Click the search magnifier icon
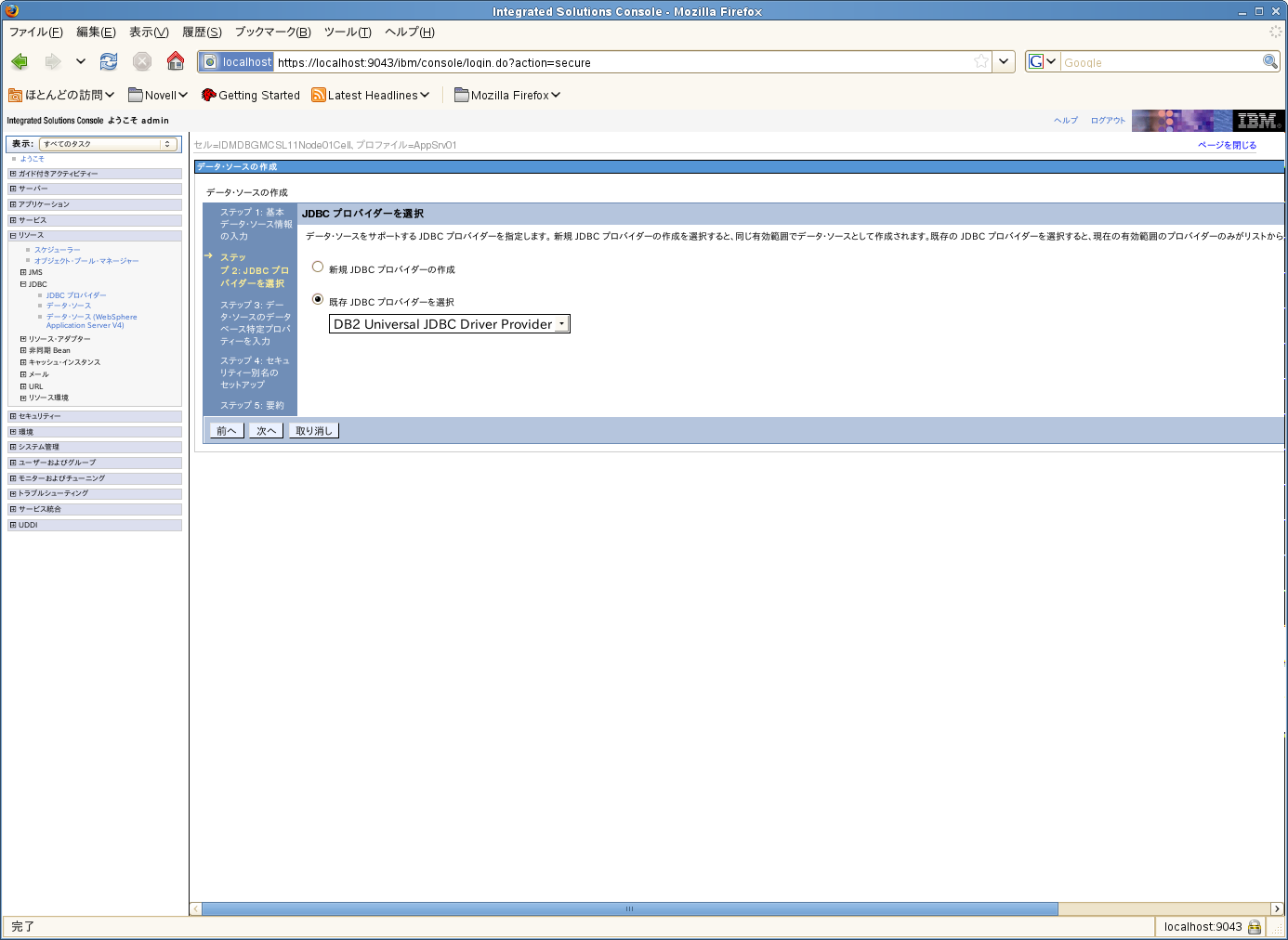The height and width of the screenshot is (940, 1288). [1270, 61]
